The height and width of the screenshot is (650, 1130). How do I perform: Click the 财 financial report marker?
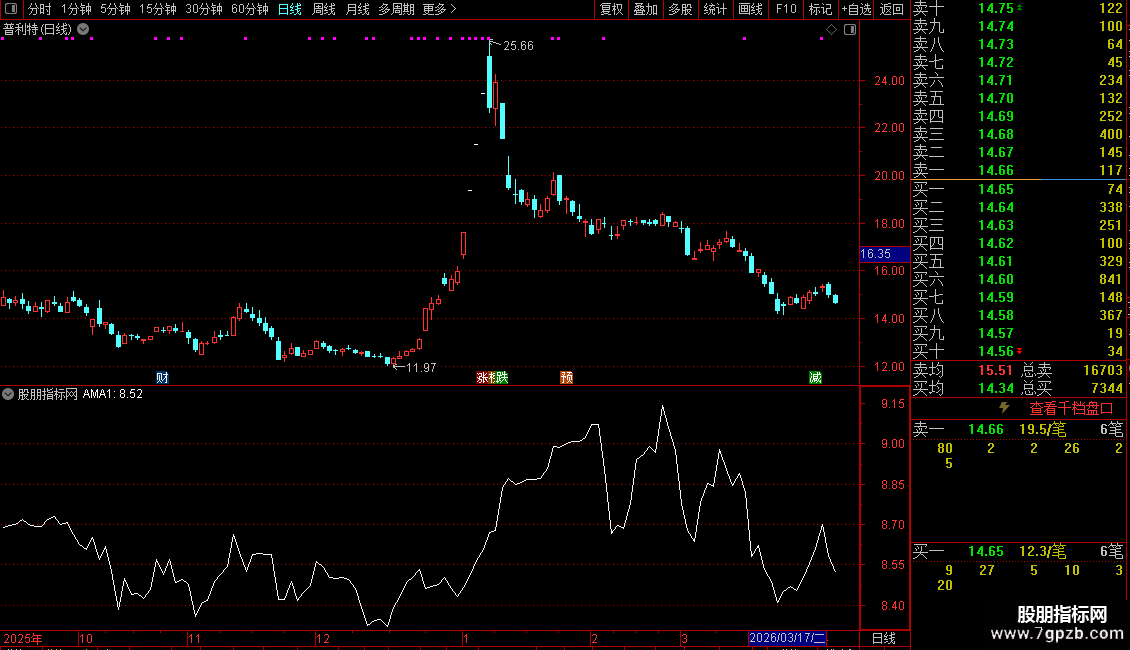pos(162,378)
